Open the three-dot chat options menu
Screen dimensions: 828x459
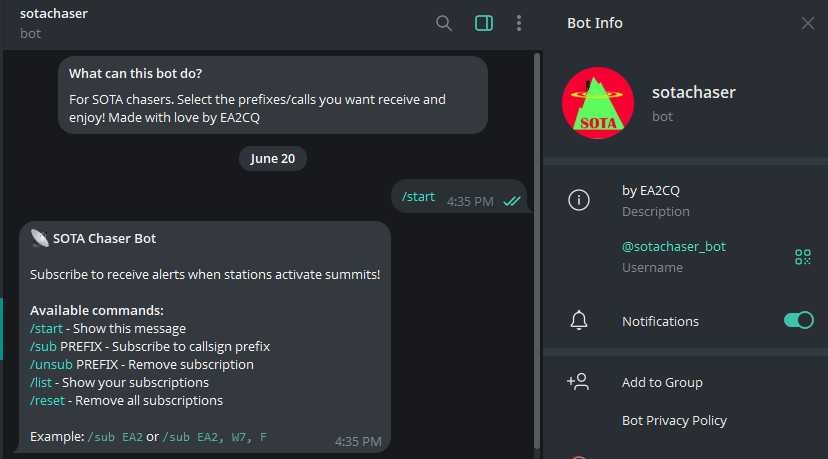click(519, 23)
